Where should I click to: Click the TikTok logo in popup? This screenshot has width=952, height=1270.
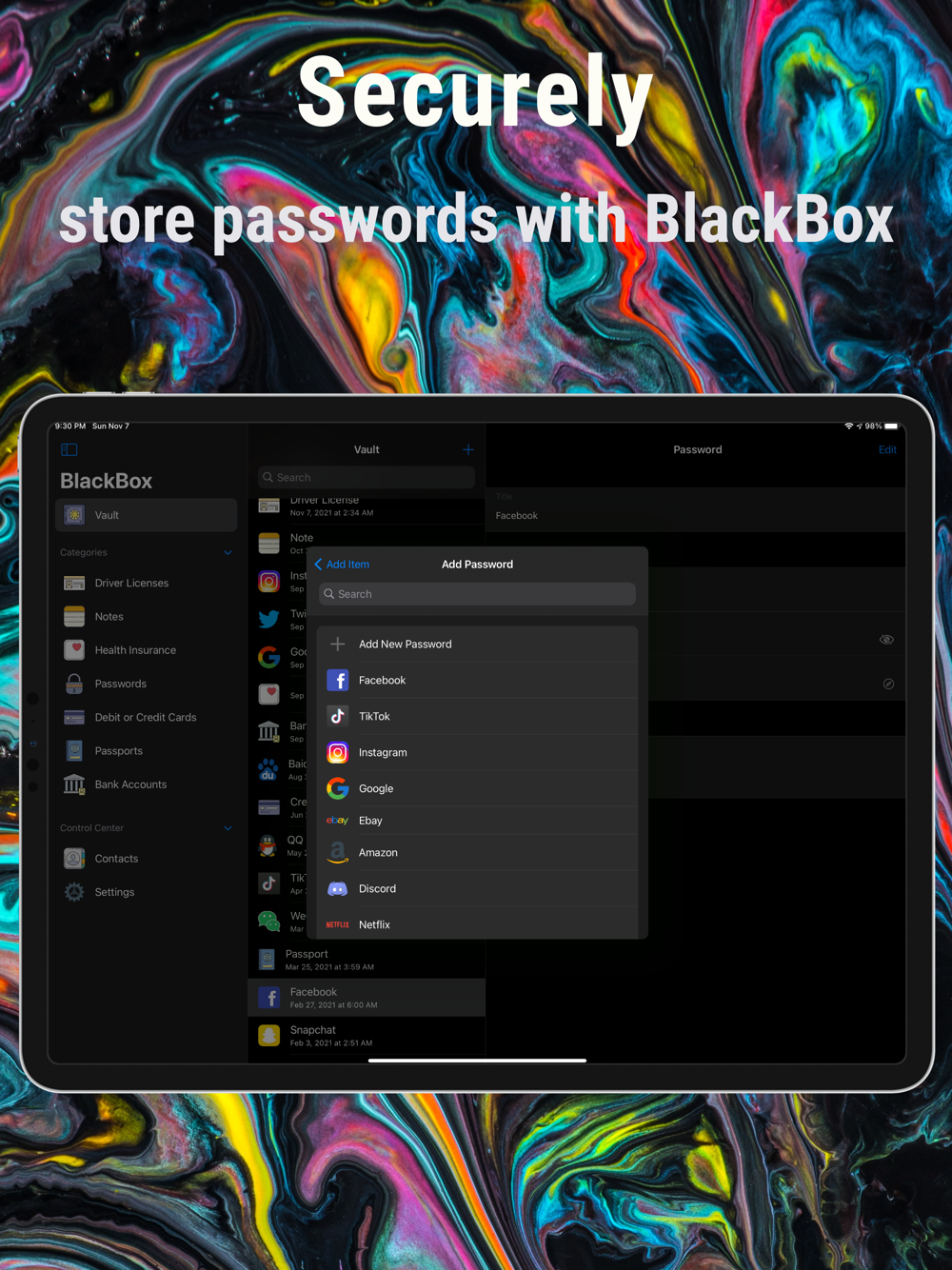point(337,717)
